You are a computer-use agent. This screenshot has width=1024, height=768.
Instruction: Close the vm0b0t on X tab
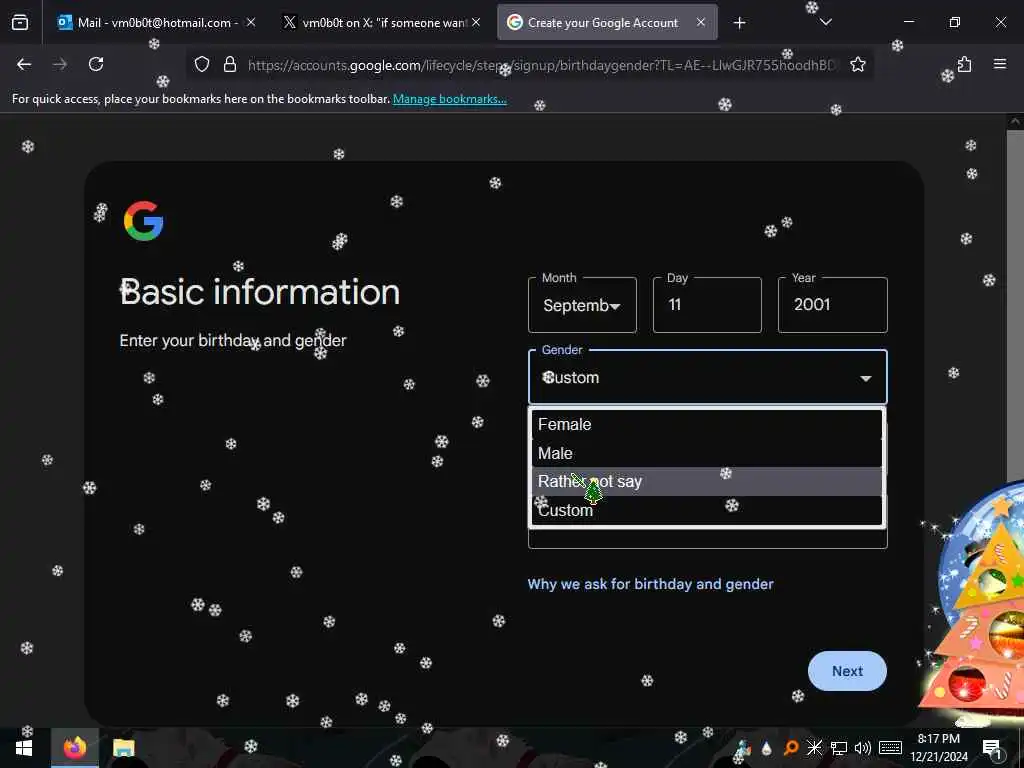coord(476,22)
